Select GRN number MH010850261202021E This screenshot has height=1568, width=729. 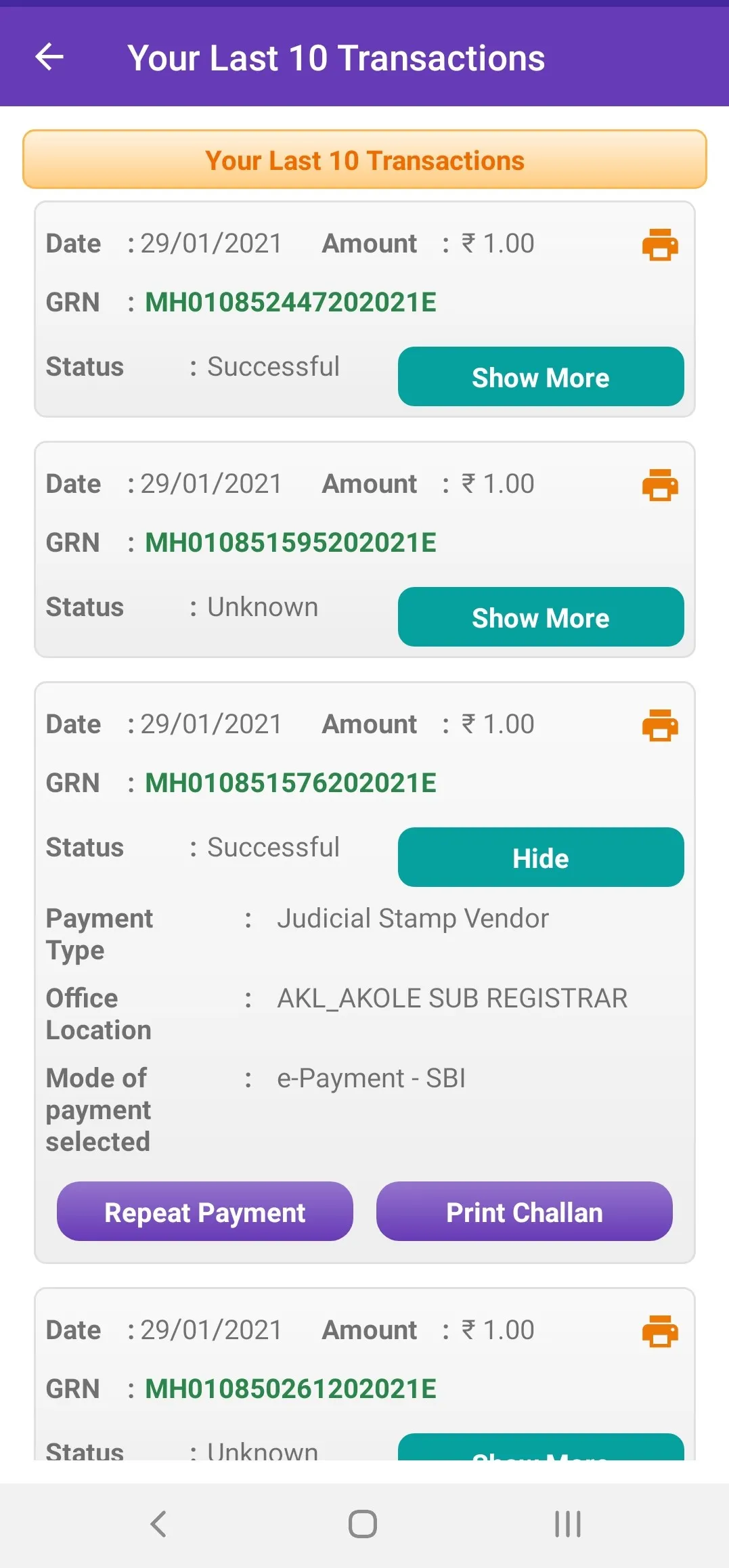(x=291, y=1389)
